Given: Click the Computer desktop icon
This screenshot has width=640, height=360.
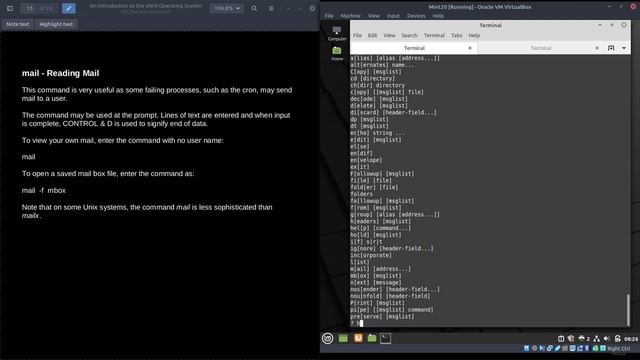Looking at the screenshot, I should [x=337, y=33].
